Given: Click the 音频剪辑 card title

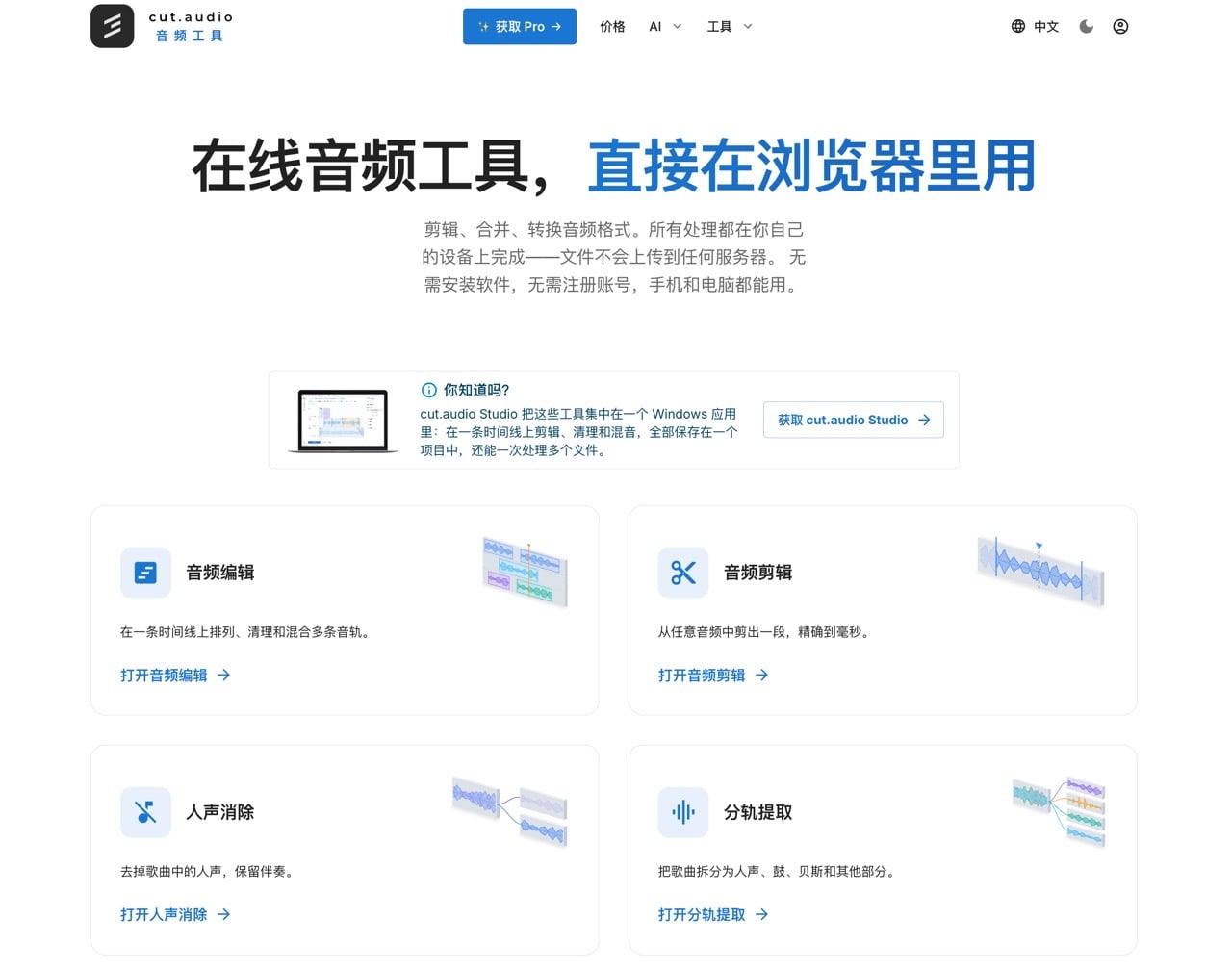Looking at the screenshot, I should coord(758,573).
